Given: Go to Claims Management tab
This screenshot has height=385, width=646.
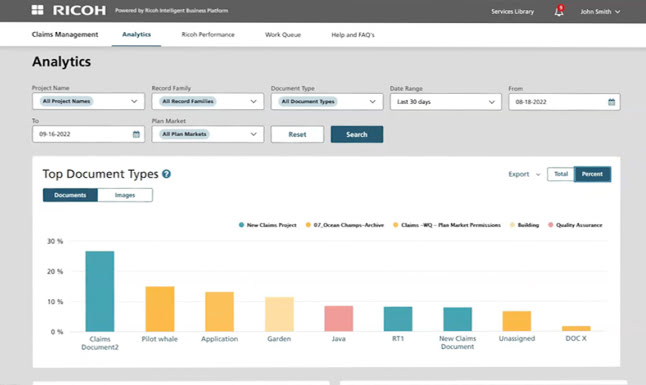Looking at the screenshot, I should click(65, 35).
